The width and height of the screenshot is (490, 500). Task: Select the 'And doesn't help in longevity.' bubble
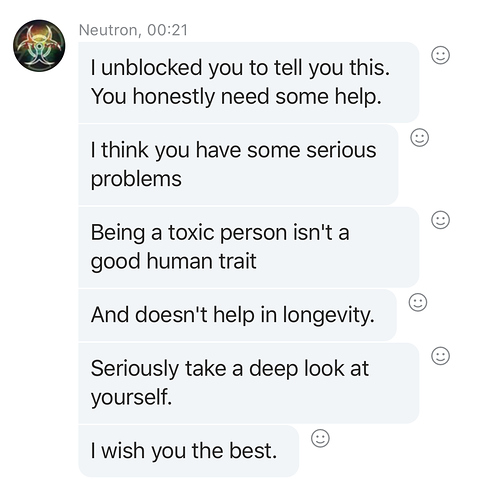coord(237,315)
